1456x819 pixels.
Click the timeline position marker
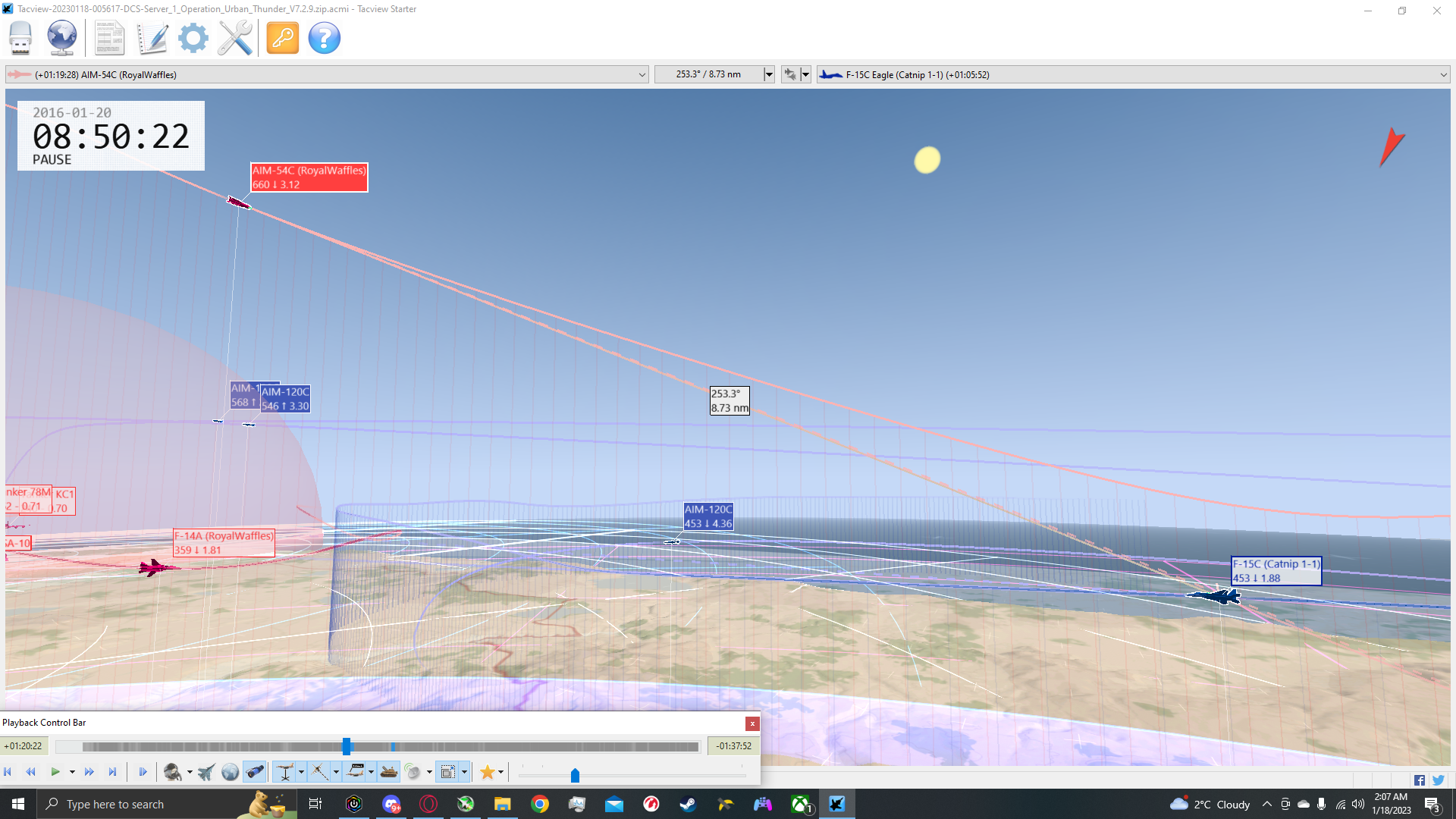click(x=347, y=746)
